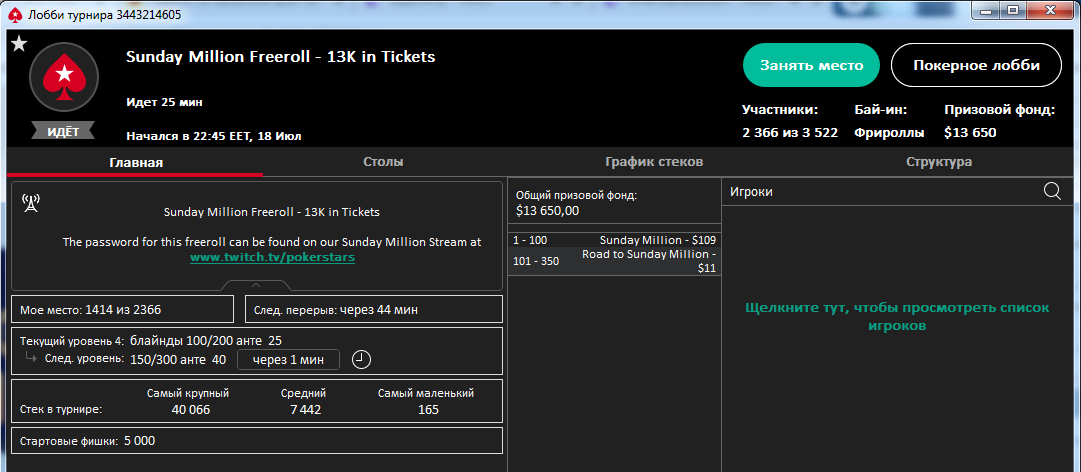Click the Занять место button
This screenshot has height=472, width=1081.
click(x=811, y=65)
